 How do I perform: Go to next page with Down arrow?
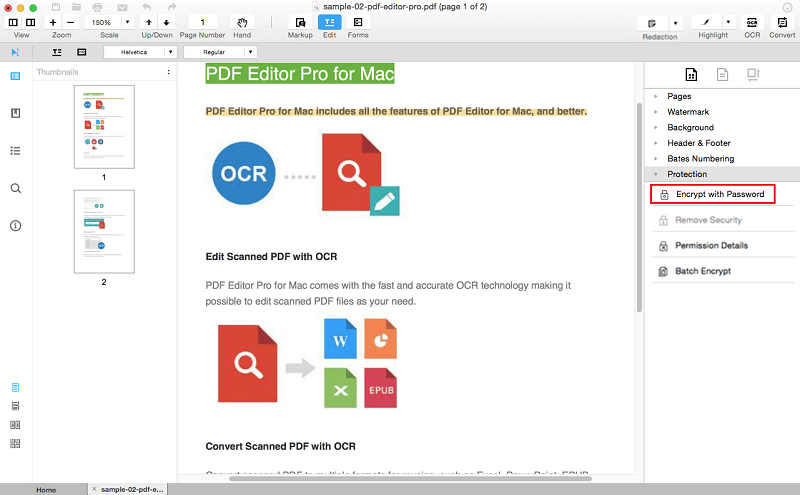tap(166, 22)
